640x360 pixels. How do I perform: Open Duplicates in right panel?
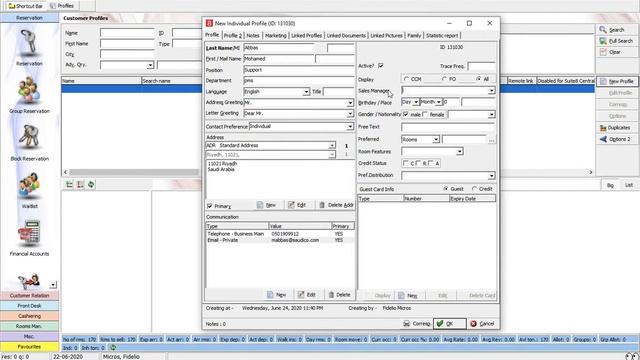[617, 128]
